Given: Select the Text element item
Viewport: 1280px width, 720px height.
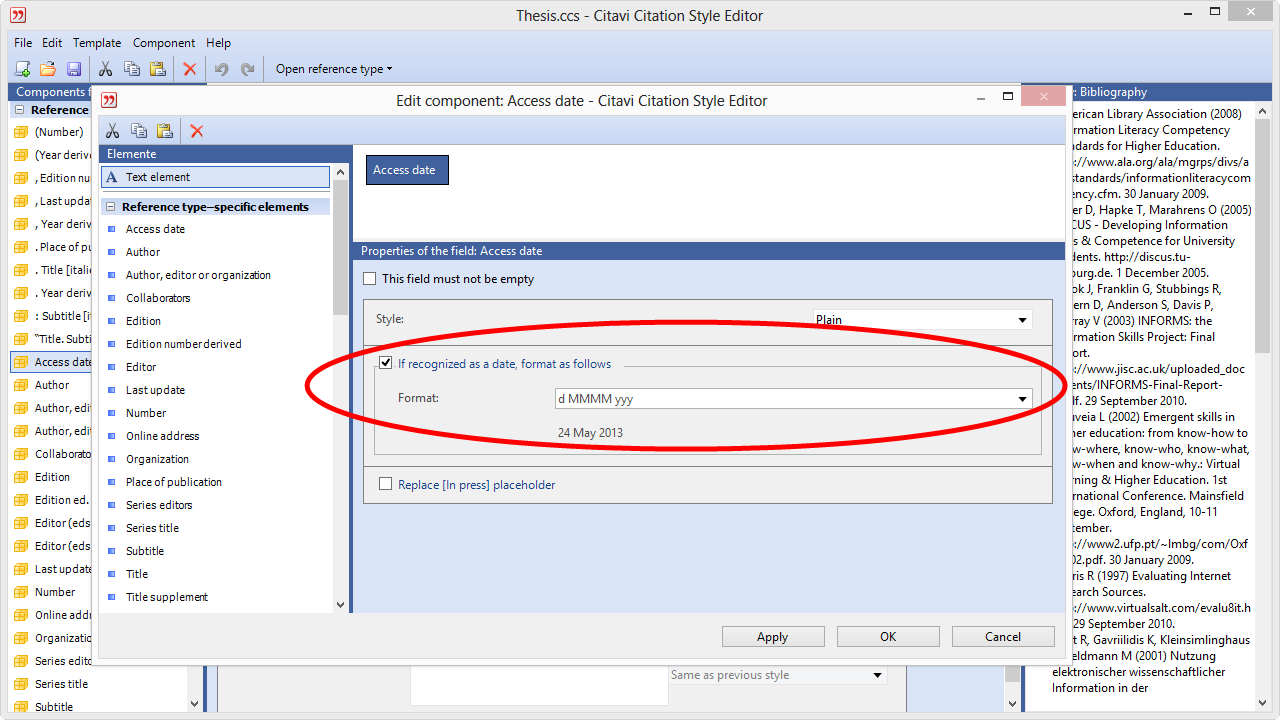Looking at the screenshot, I should [215, 177].
